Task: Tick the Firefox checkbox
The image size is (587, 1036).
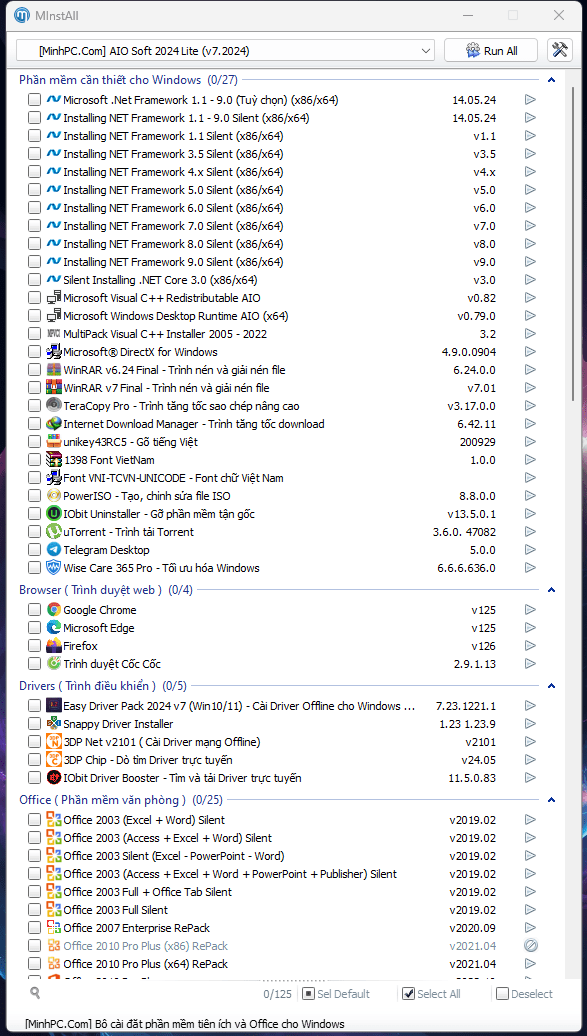Action: pos(34,646)
